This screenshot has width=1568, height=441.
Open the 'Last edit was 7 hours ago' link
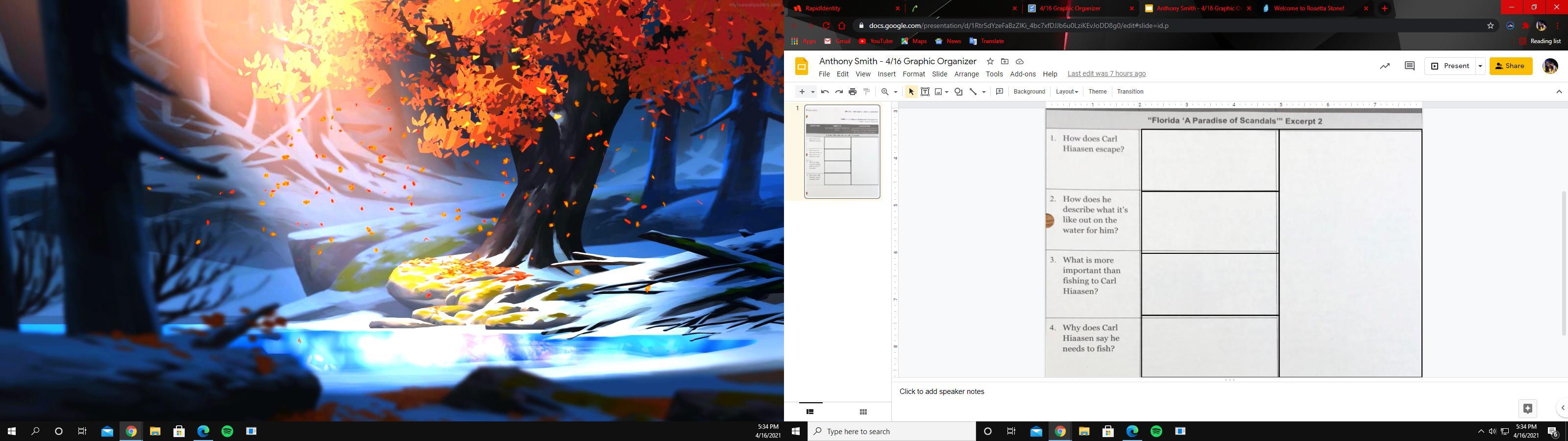(x=1106, y=74)
